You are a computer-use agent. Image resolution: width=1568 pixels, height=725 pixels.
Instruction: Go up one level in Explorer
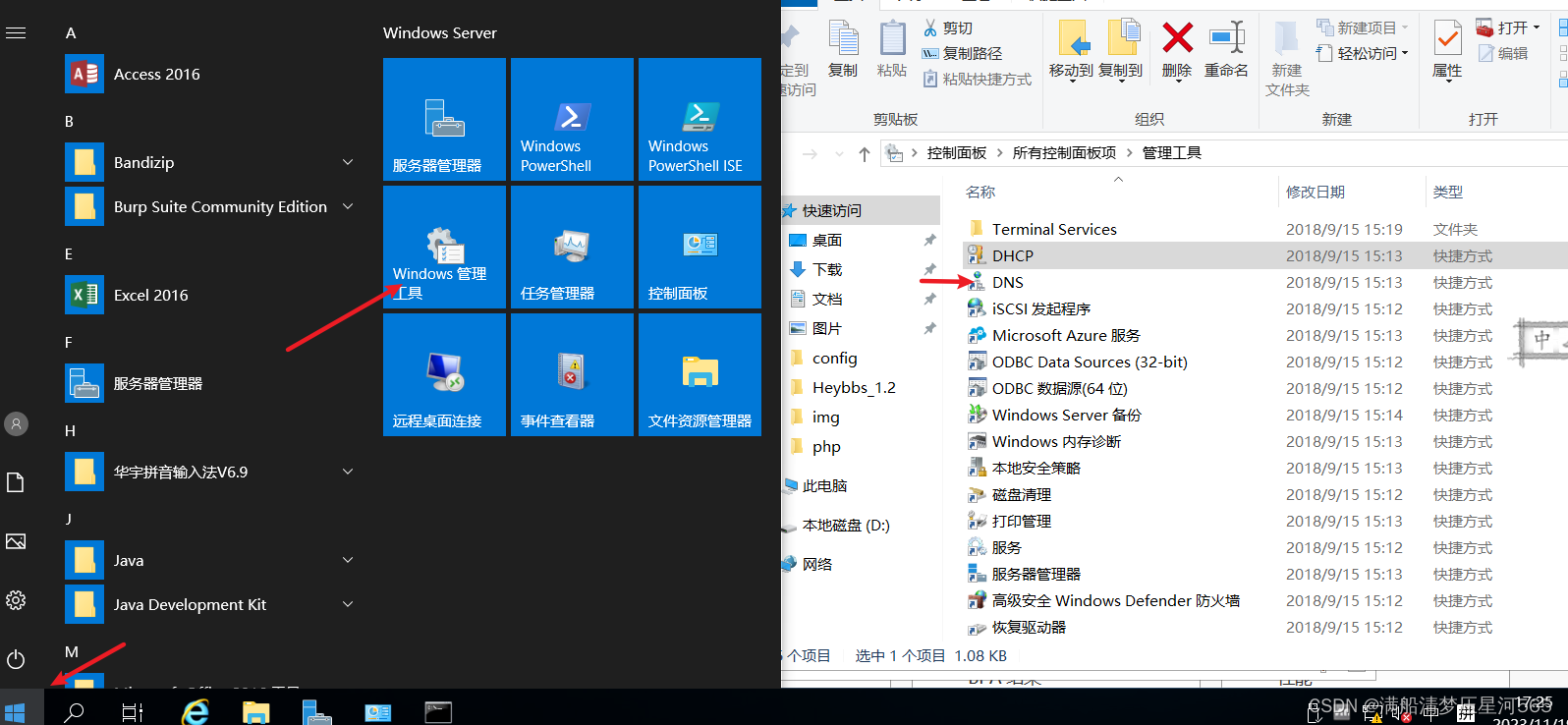click(865, 153)
